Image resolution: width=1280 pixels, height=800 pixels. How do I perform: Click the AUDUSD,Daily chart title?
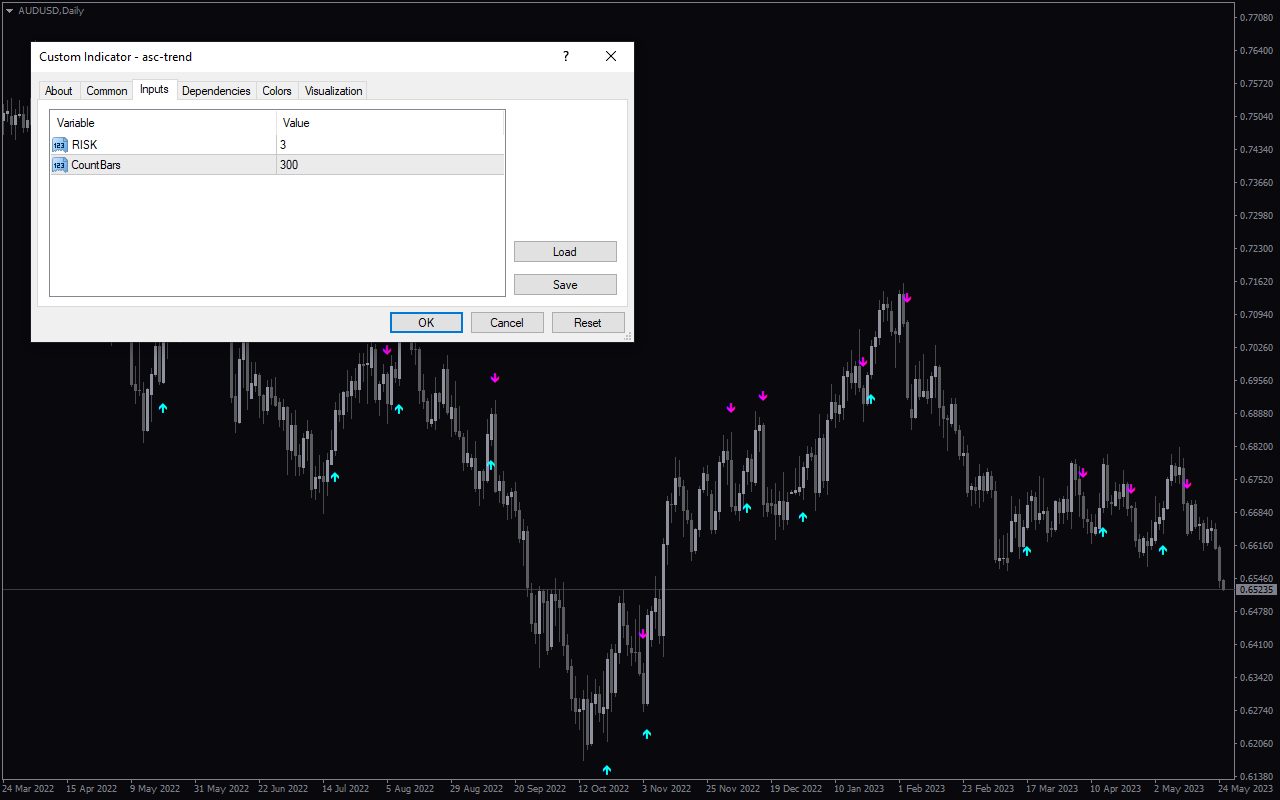click(51, 10)
